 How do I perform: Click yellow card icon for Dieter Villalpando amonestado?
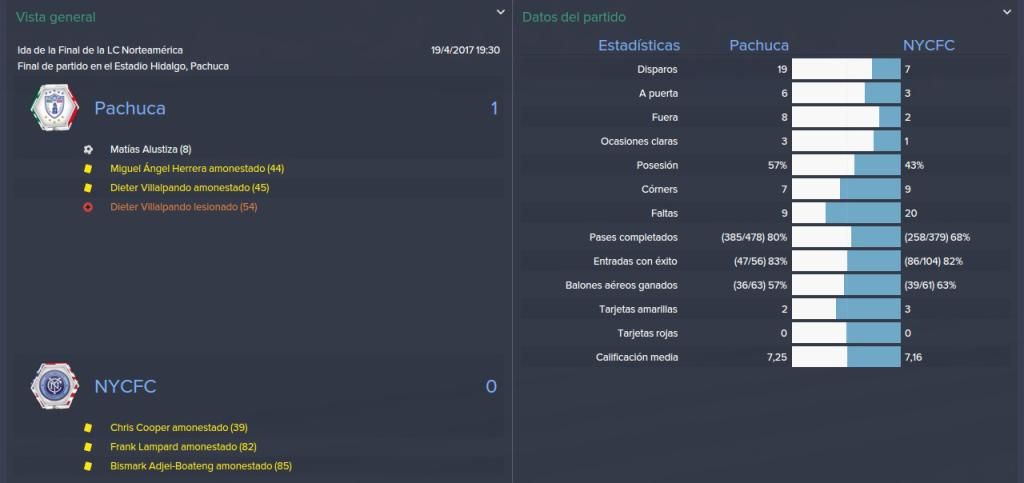(x=88, y=188)
